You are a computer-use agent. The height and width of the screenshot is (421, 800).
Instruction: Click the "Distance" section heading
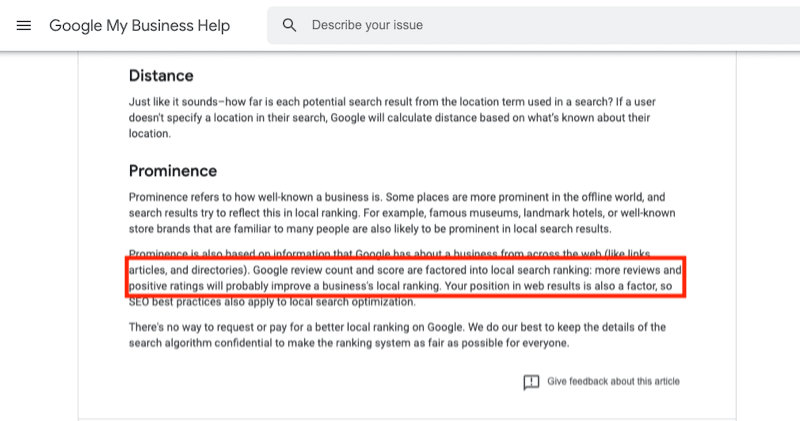point(161,76)
